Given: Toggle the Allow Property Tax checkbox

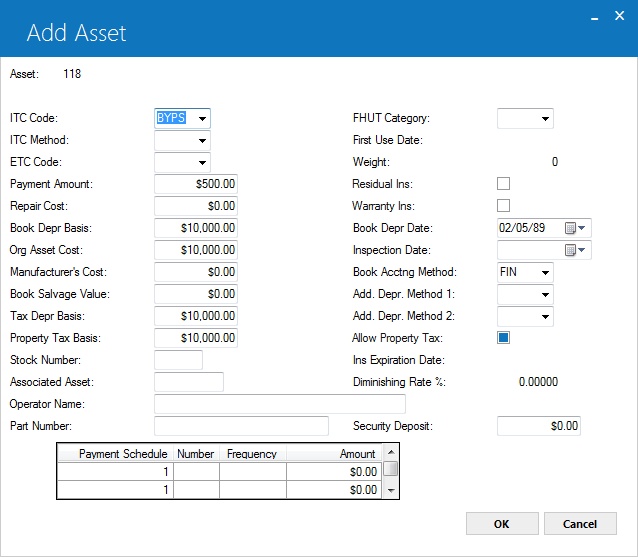Looking at the screenshot, I should click(x=503, y=338).
